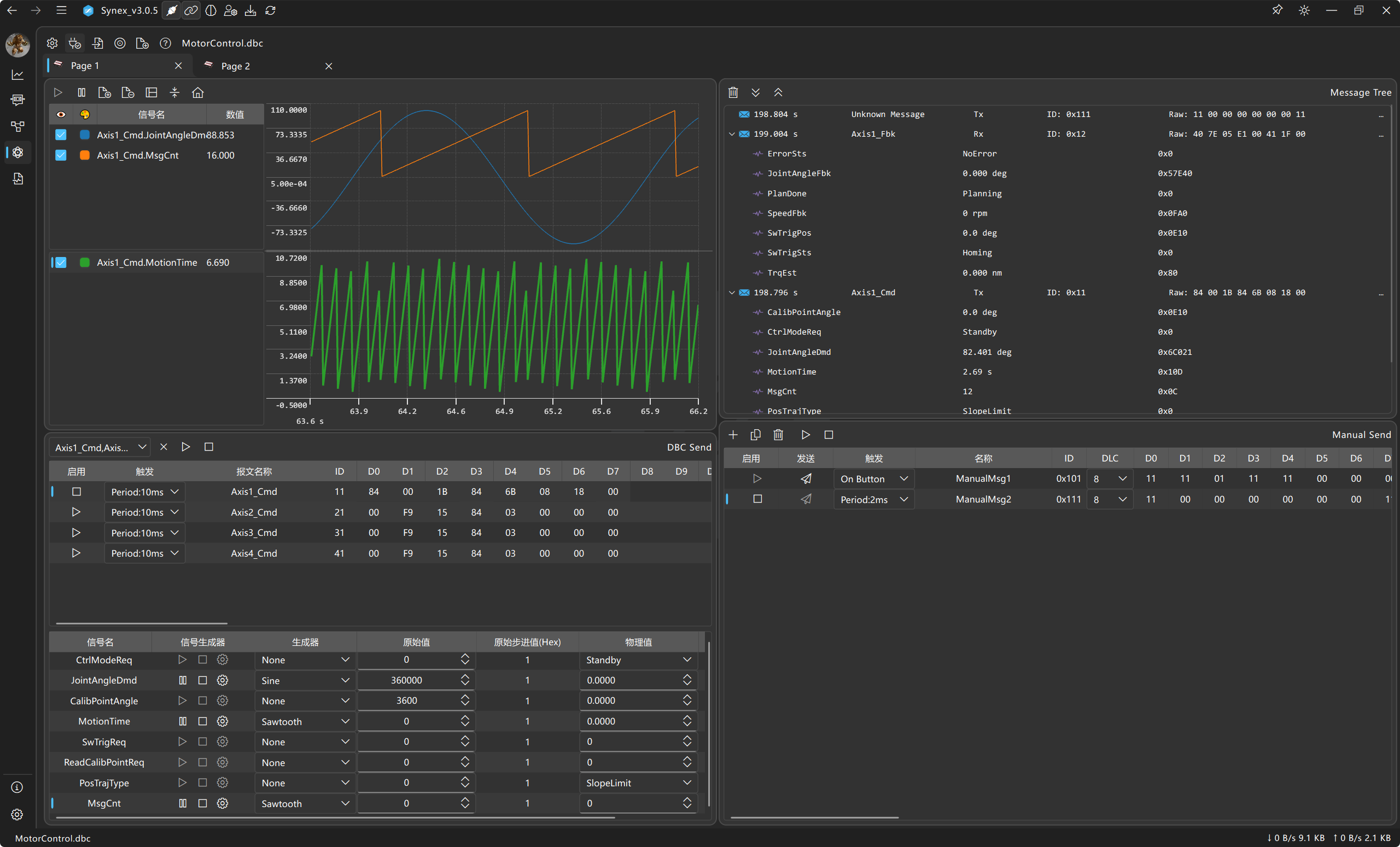Stop DBC Send with the square button
The height and width of the screenshot is (847, 1400).
tap(208, 447)
